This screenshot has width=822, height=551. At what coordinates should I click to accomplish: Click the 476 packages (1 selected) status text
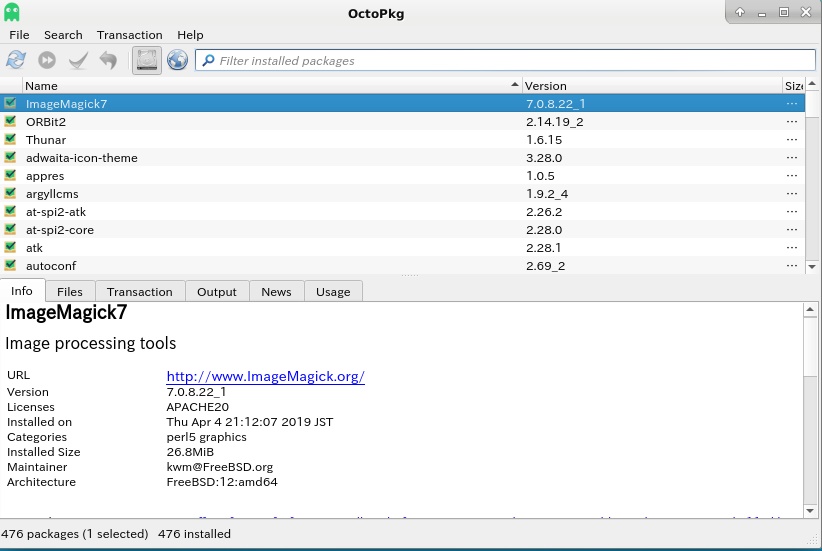pos(74,534)
